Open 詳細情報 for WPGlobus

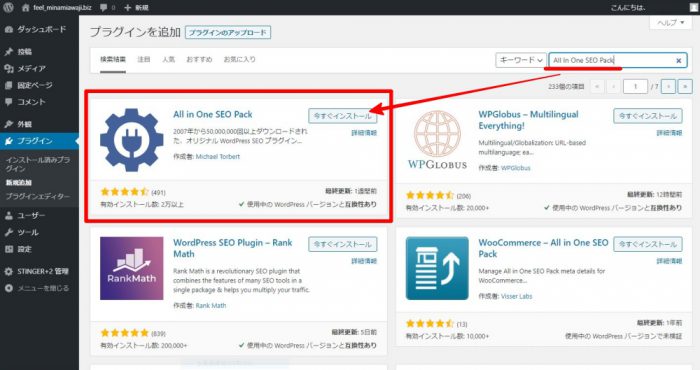(669, 133)
